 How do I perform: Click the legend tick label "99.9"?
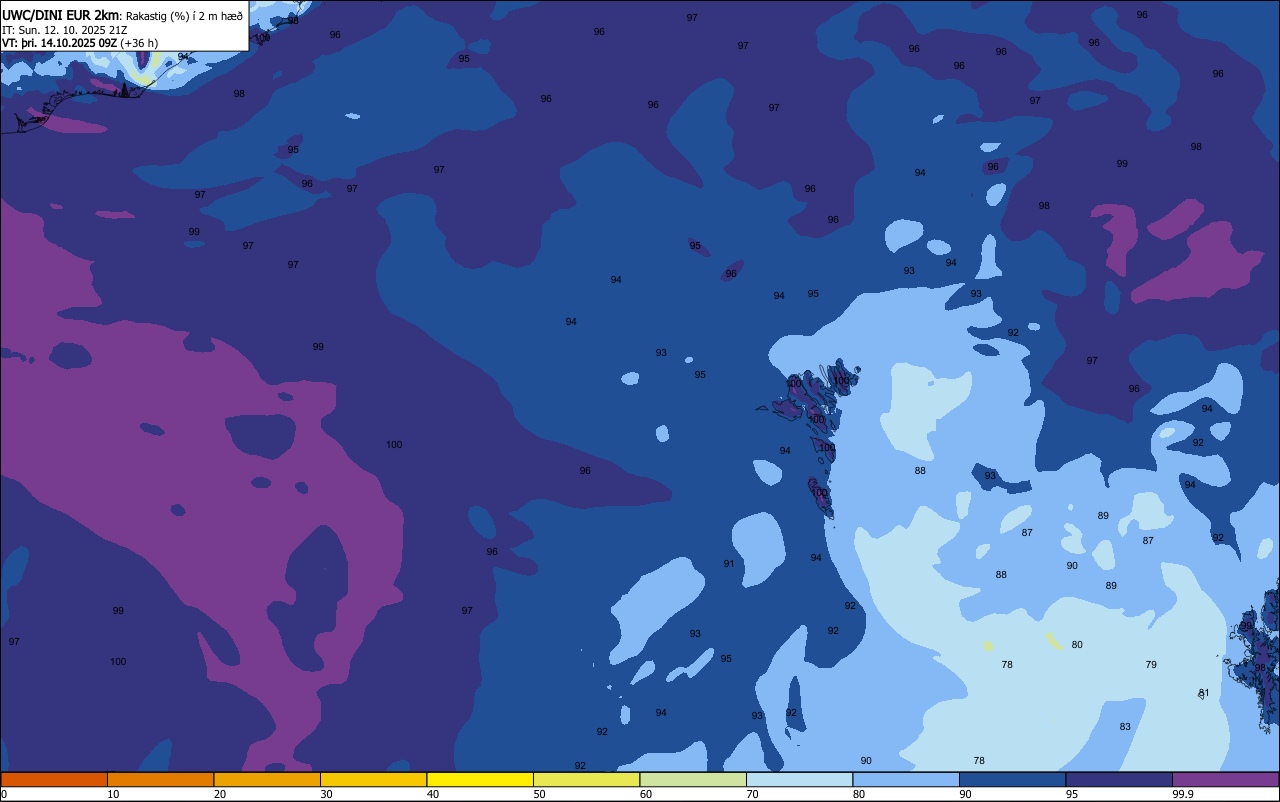1183,794
